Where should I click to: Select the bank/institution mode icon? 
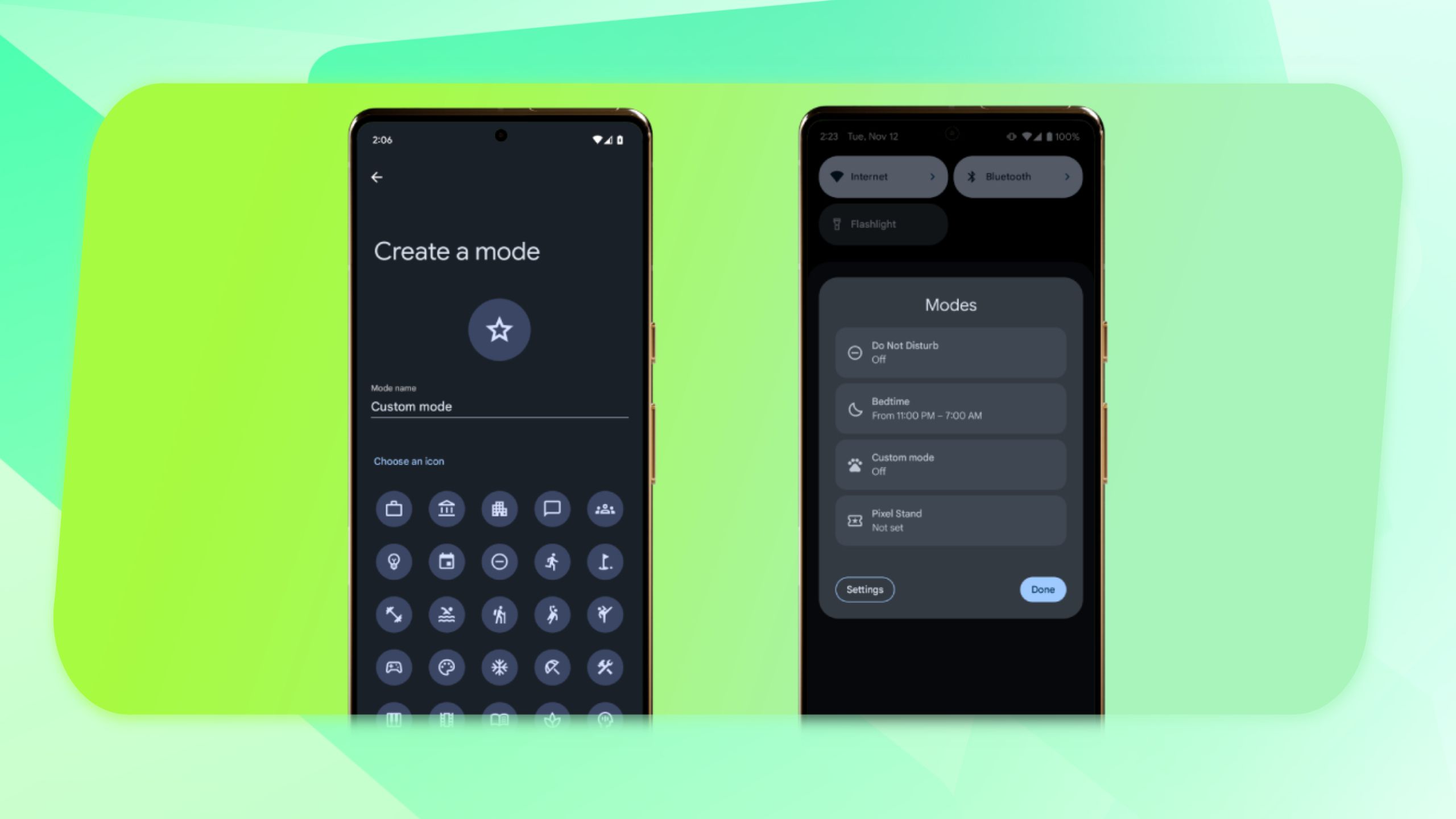[x=446, y=508]
